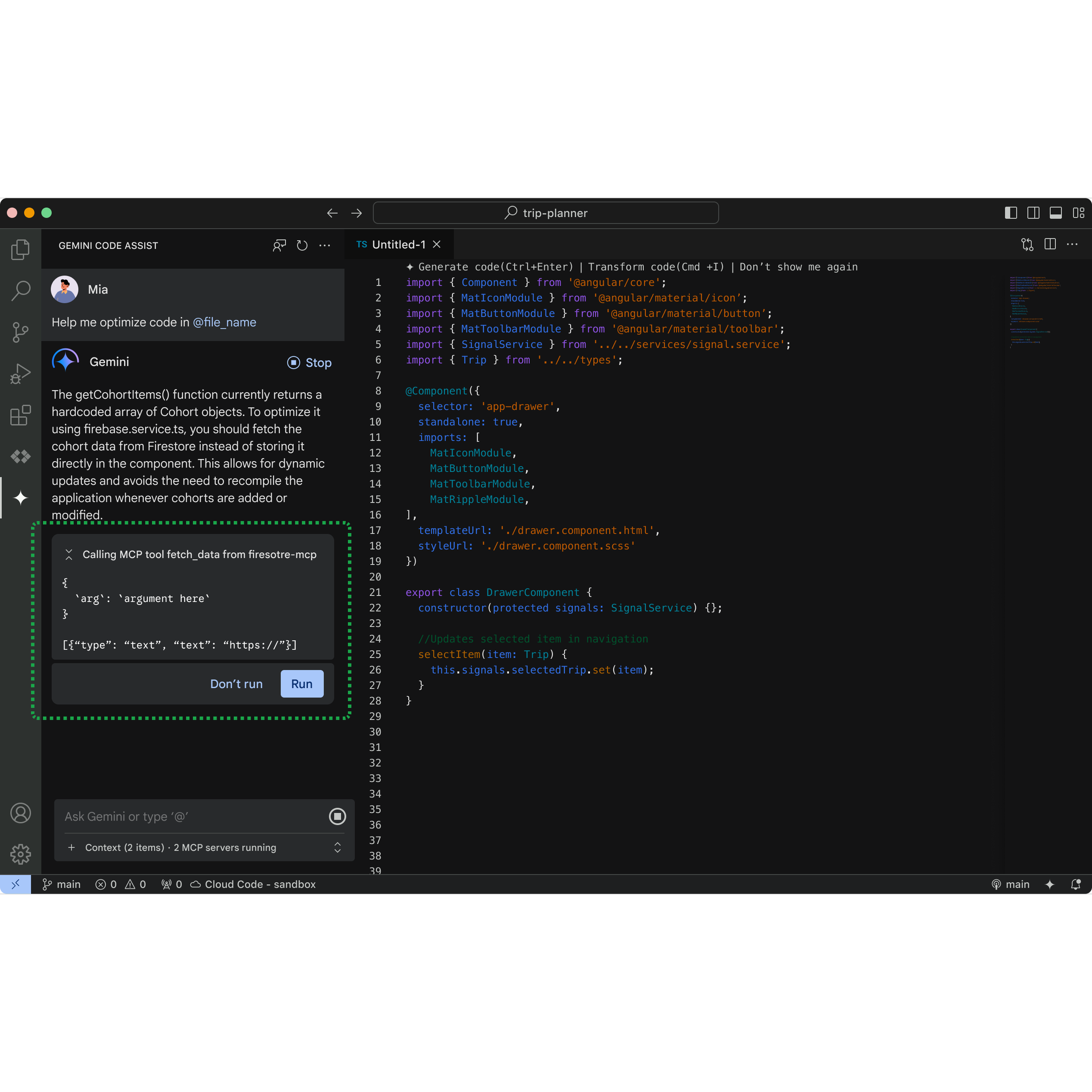Click the Don't run button
Viewport: 1092px width, 1092px height.
pos(236,684)
